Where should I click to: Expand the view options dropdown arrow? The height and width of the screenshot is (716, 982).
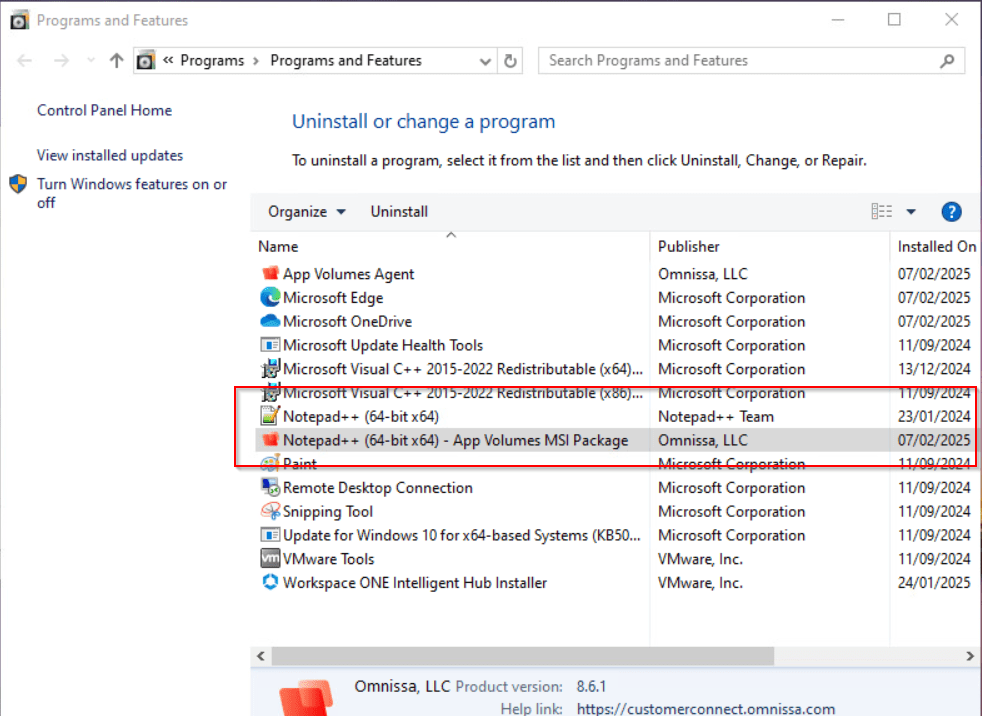911,212
